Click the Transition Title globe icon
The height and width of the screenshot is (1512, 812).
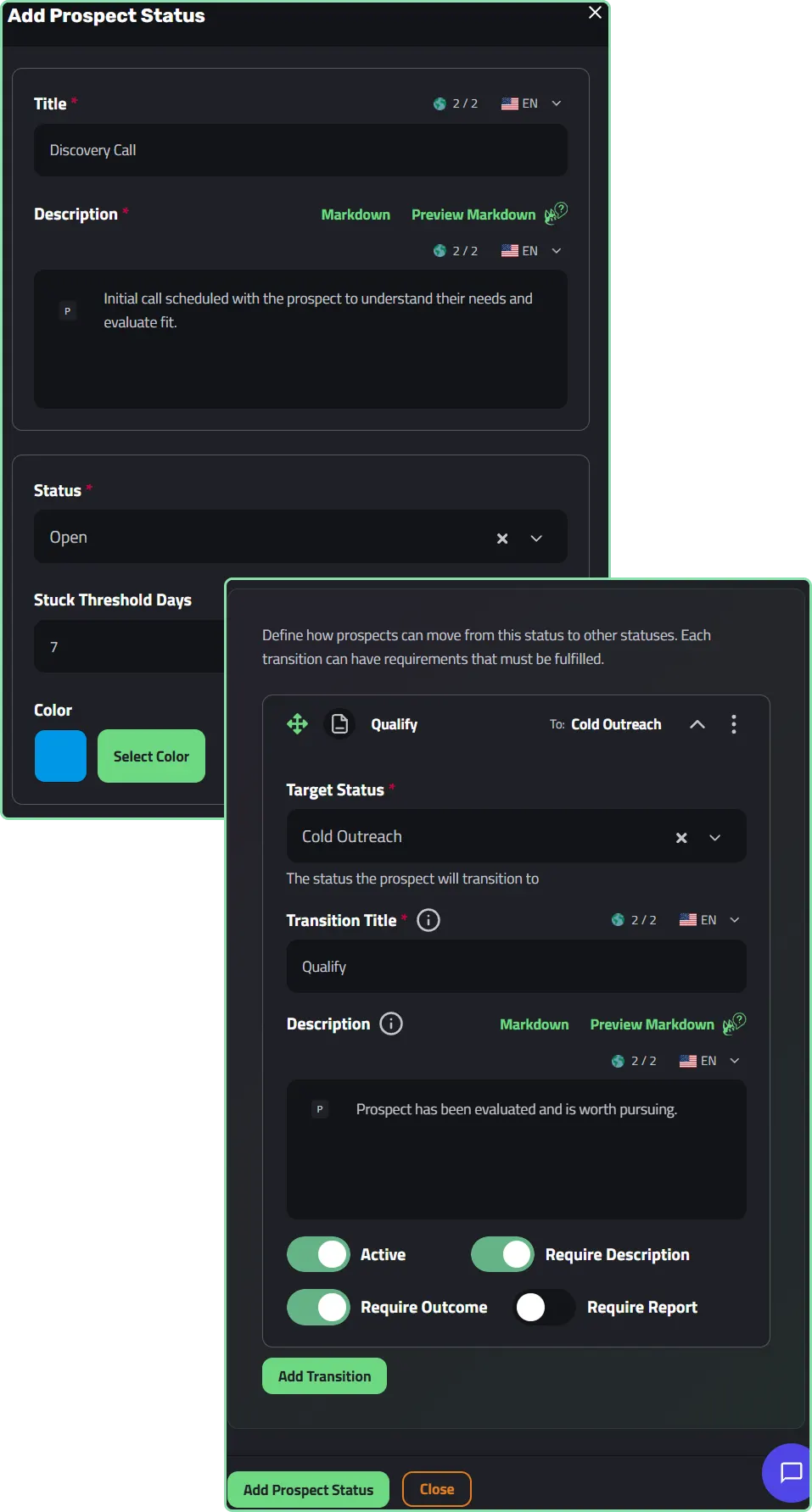tap(618, 920)
